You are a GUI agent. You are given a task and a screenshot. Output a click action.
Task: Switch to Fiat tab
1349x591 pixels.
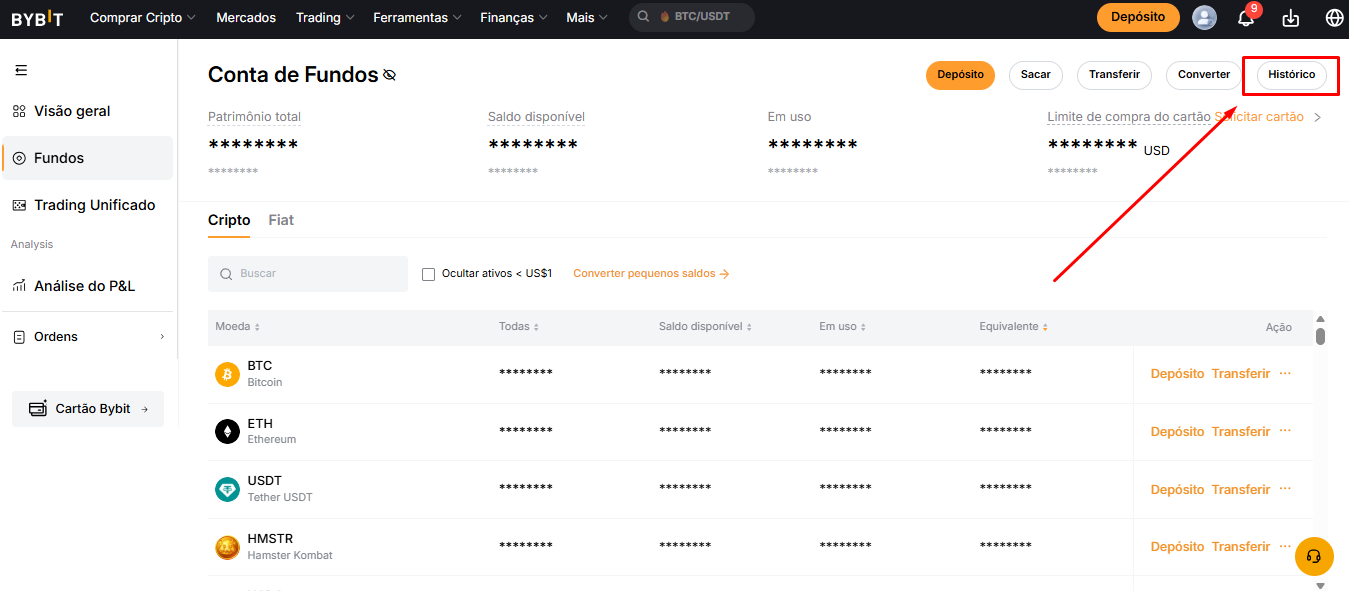(x=281, y=220)
